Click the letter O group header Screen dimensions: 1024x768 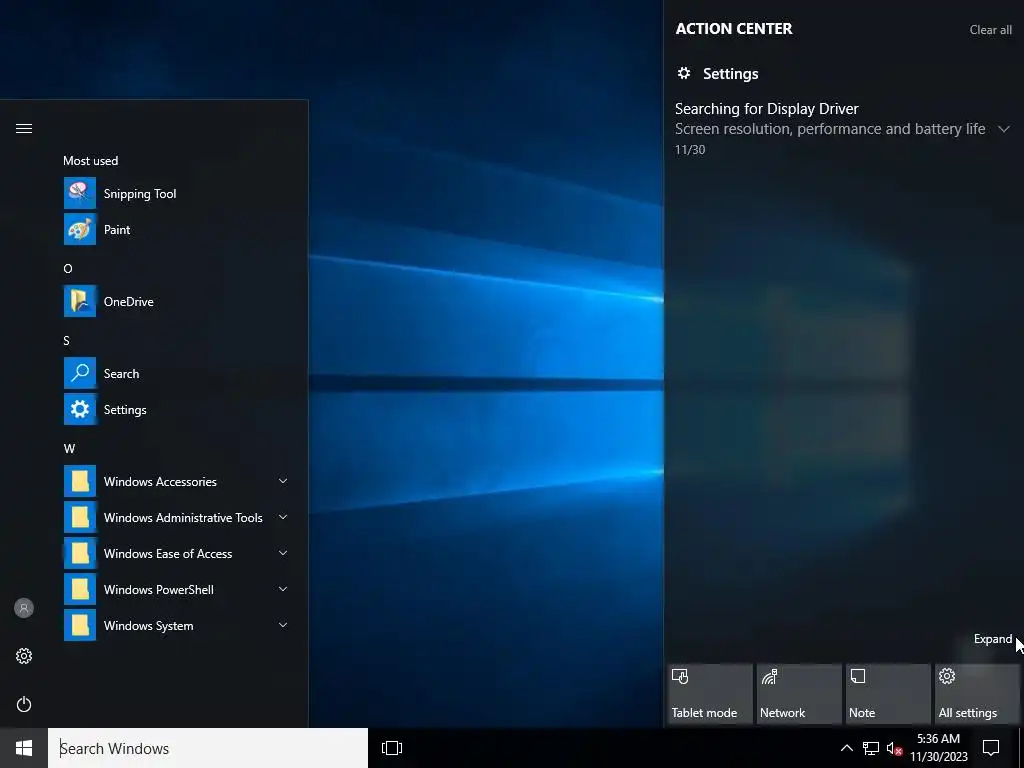[x=68, y=268]
